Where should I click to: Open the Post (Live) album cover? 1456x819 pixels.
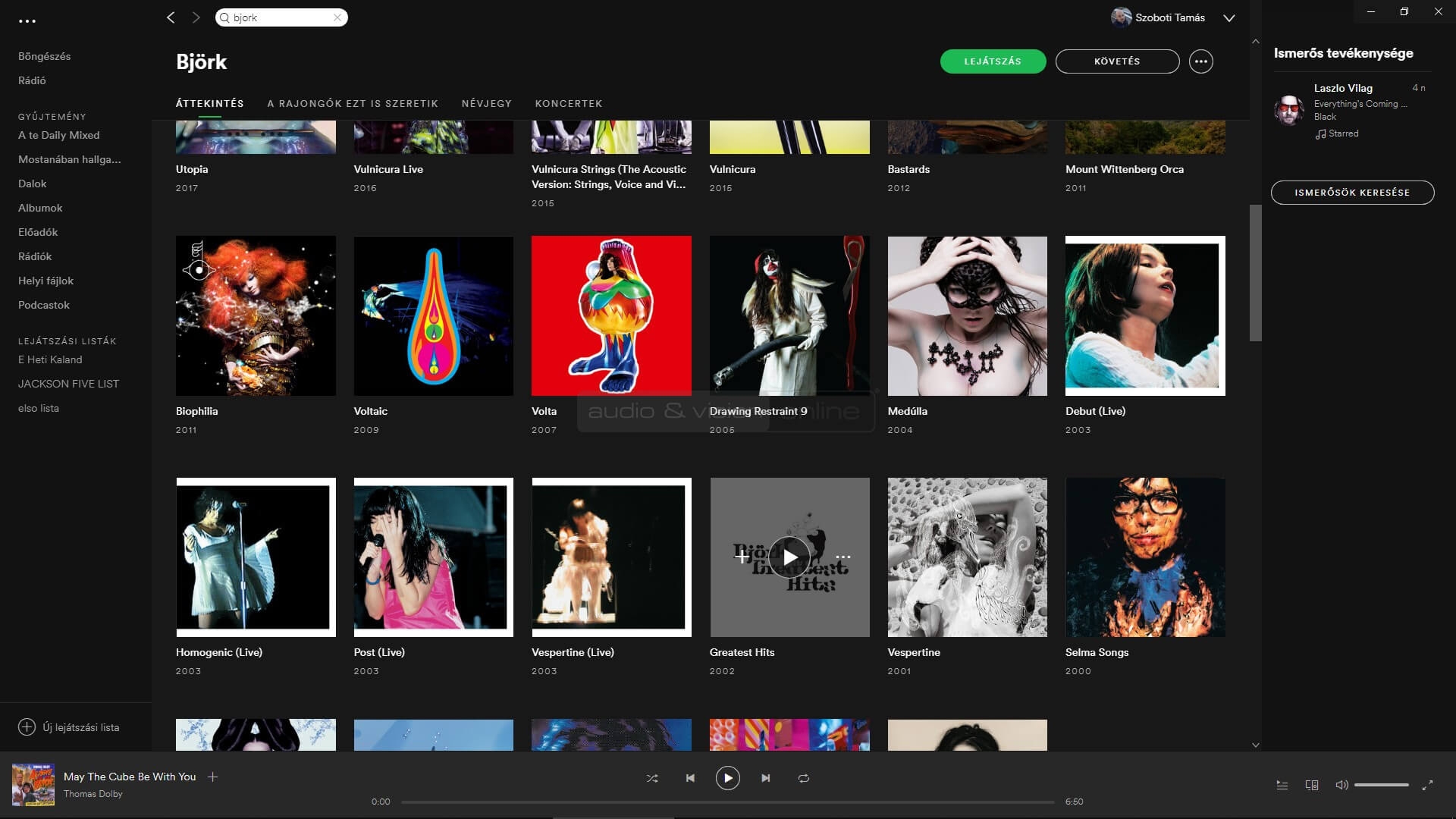click(x=434, y=557)
